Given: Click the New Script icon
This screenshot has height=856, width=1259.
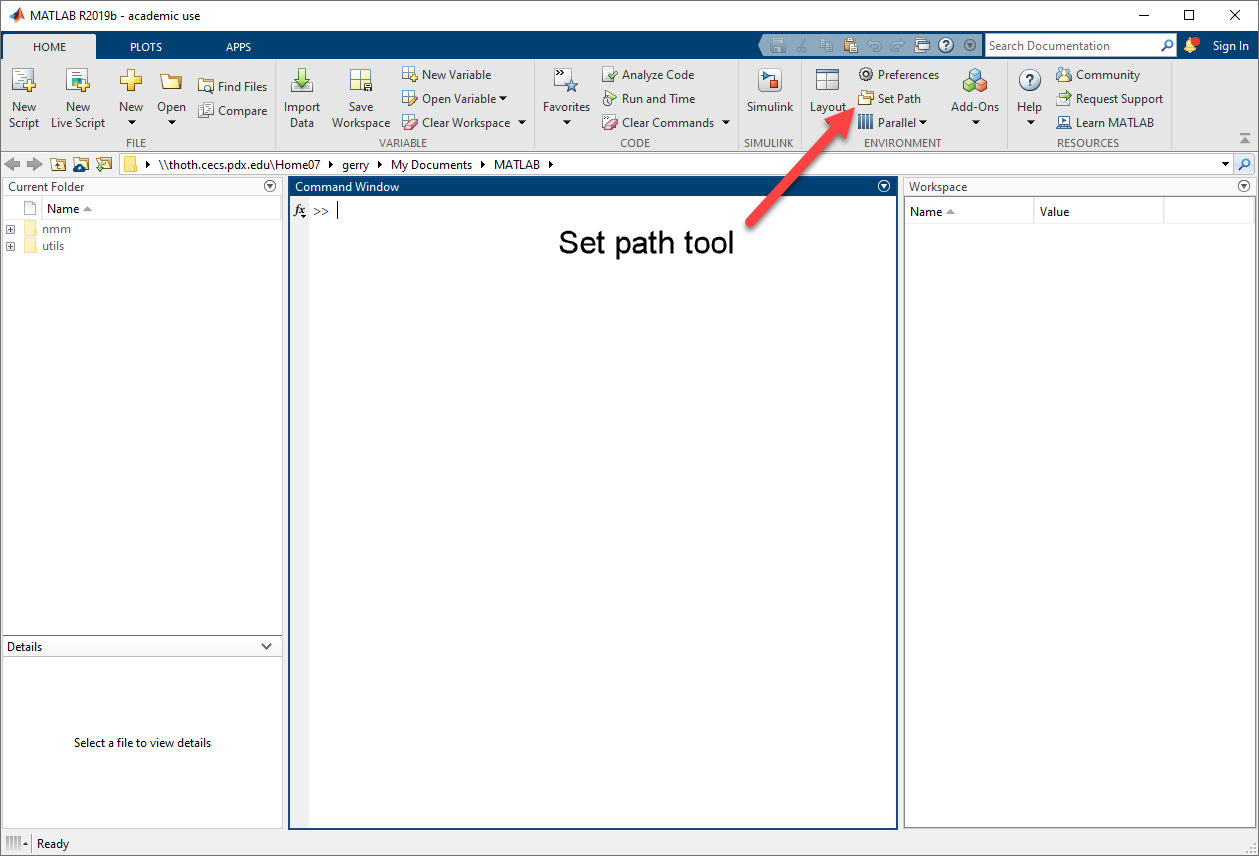Looking at the screenshot, I should (24, 82).
